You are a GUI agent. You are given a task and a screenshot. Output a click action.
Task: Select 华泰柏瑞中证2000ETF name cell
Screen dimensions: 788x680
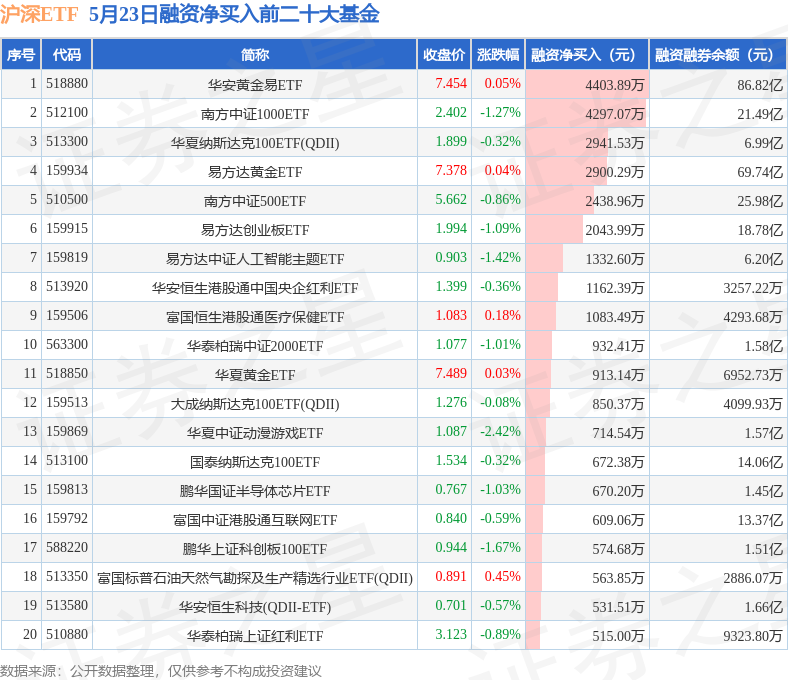coord(255,346)
